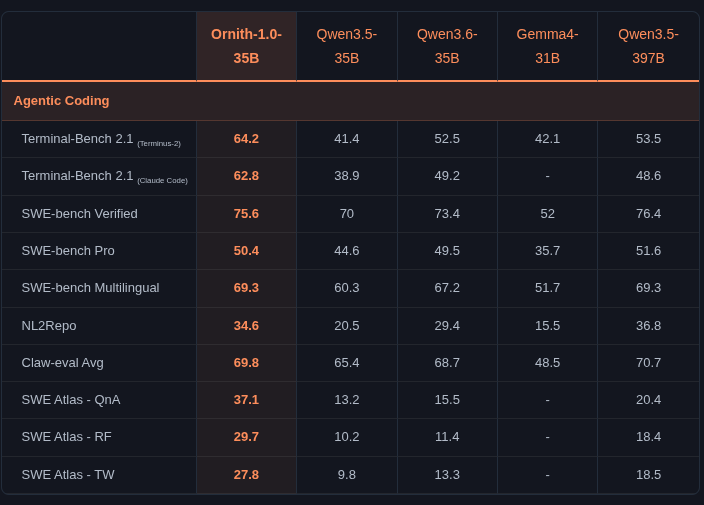The height and width of the screenshot is (505, 704).
Task: Select the Terminal-Bench 2.1 (Claude Code) row label
Action: (x=105, y=176)
